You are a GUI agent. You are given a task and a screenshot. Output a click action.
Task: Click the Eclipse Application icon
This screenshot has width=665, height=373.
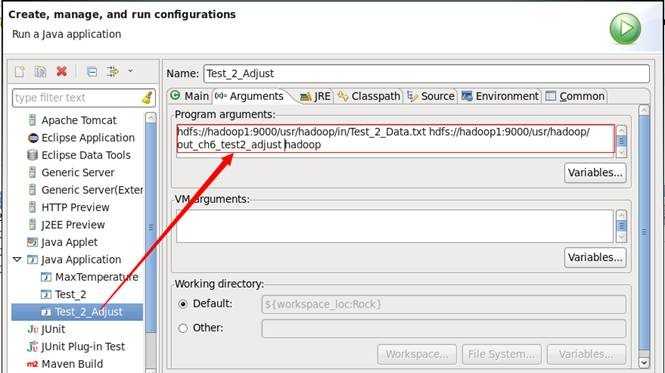33,138
